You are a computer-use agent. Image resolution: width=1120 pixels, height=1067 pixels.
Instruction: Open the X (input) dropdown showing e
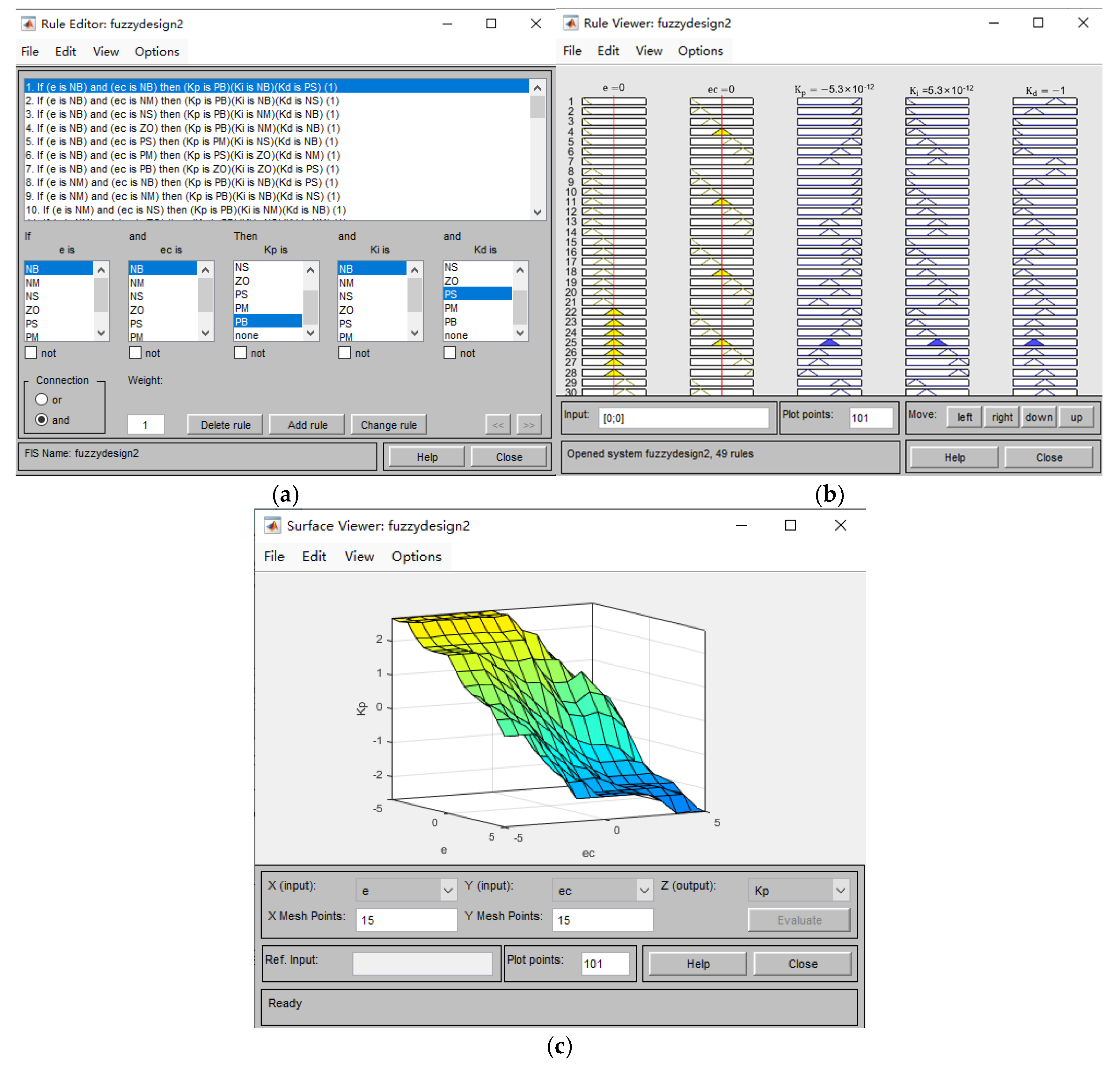406,890
